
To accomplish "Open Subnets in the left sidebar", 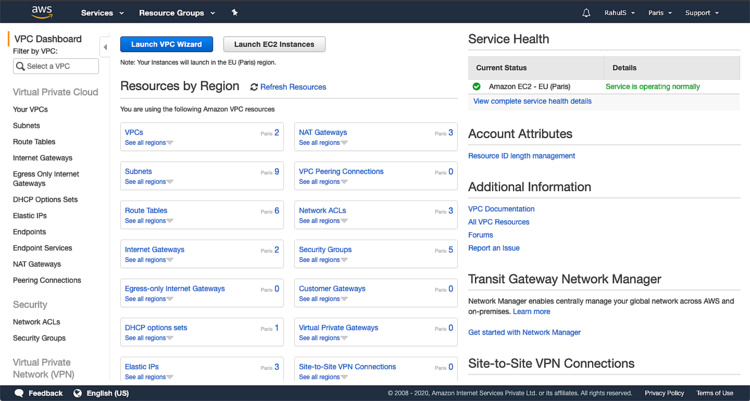I will tap(27, 125).
